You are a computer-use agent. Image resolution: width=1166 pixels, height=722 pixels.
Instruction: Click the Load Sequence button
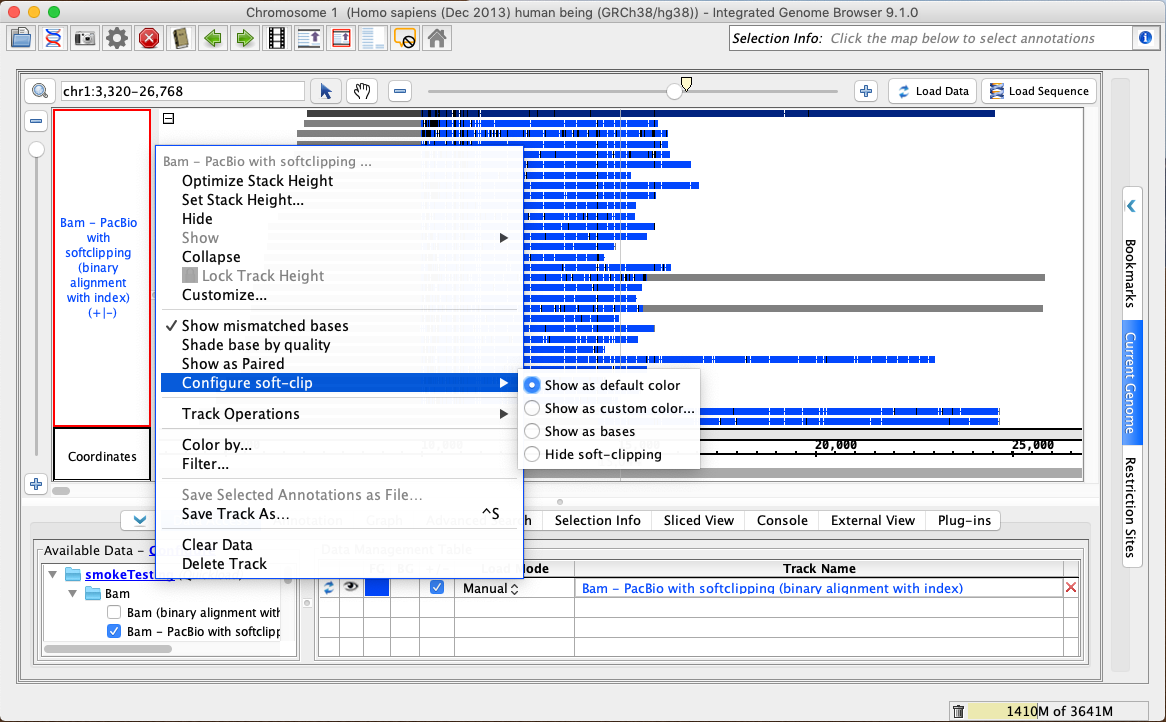pos(1039,91)
